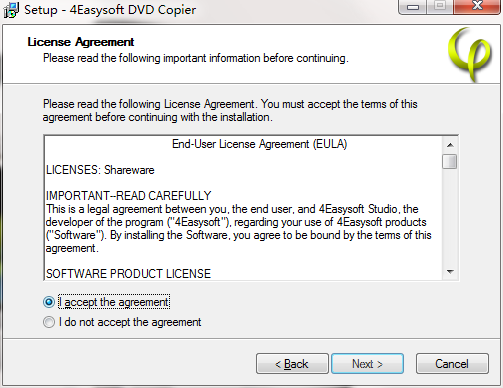503x388 pixels.
Task: Click the "LICENSES: Shareware" line
Action: (100, 170)
